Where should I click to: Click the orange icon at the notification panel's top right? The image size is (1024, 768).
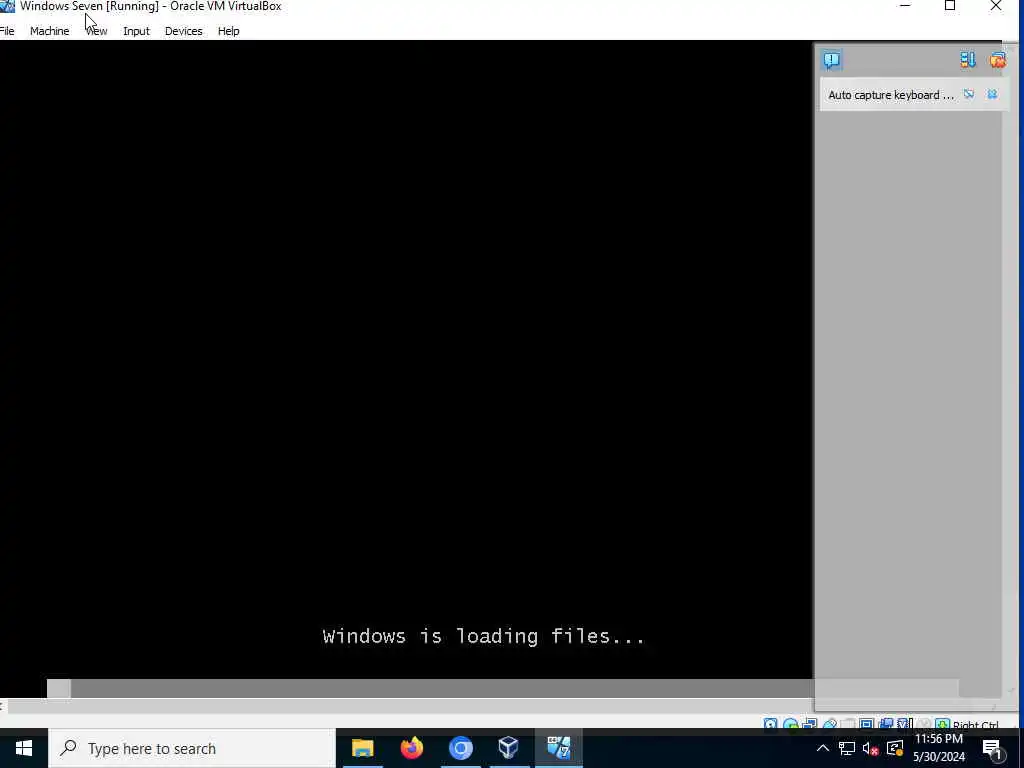click(x=997, y=60)
